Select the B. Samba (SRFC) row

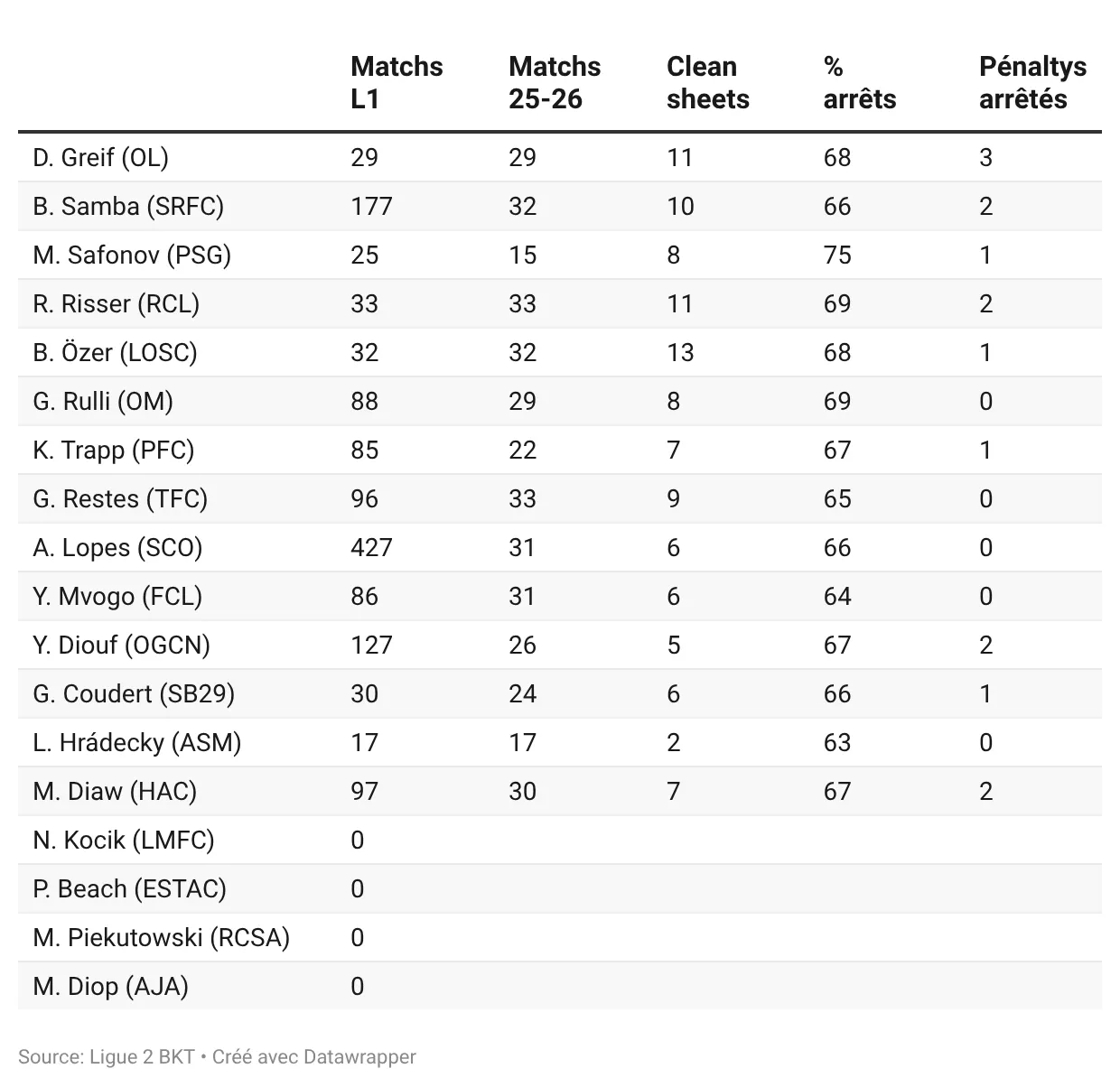(560, 206)
